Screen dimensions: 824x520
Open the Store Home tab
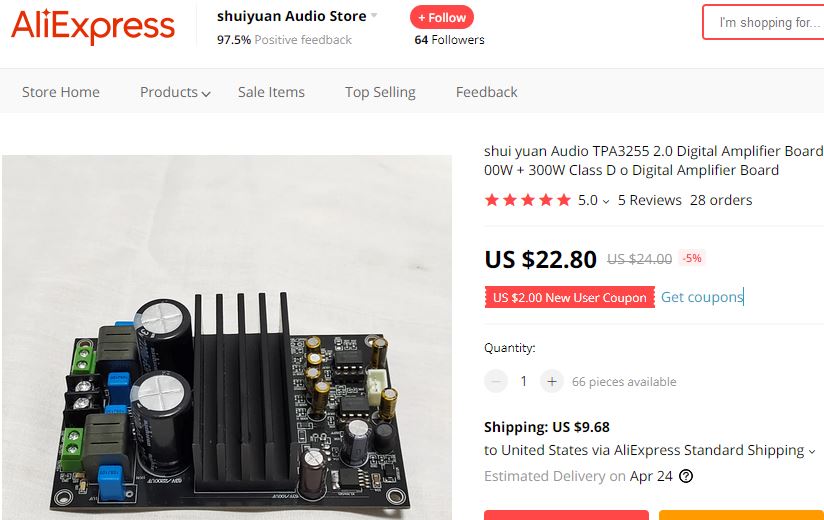coord(61,92)
